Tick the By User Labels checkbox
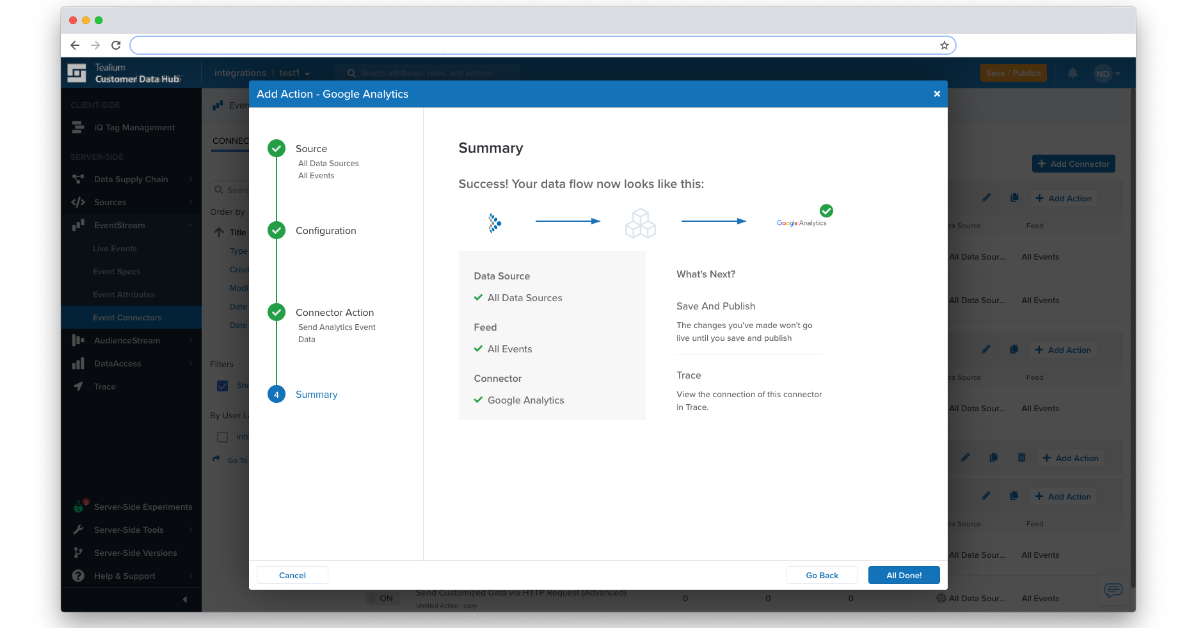The width and height of the screenshot is (1200, 628). [223, 437]
